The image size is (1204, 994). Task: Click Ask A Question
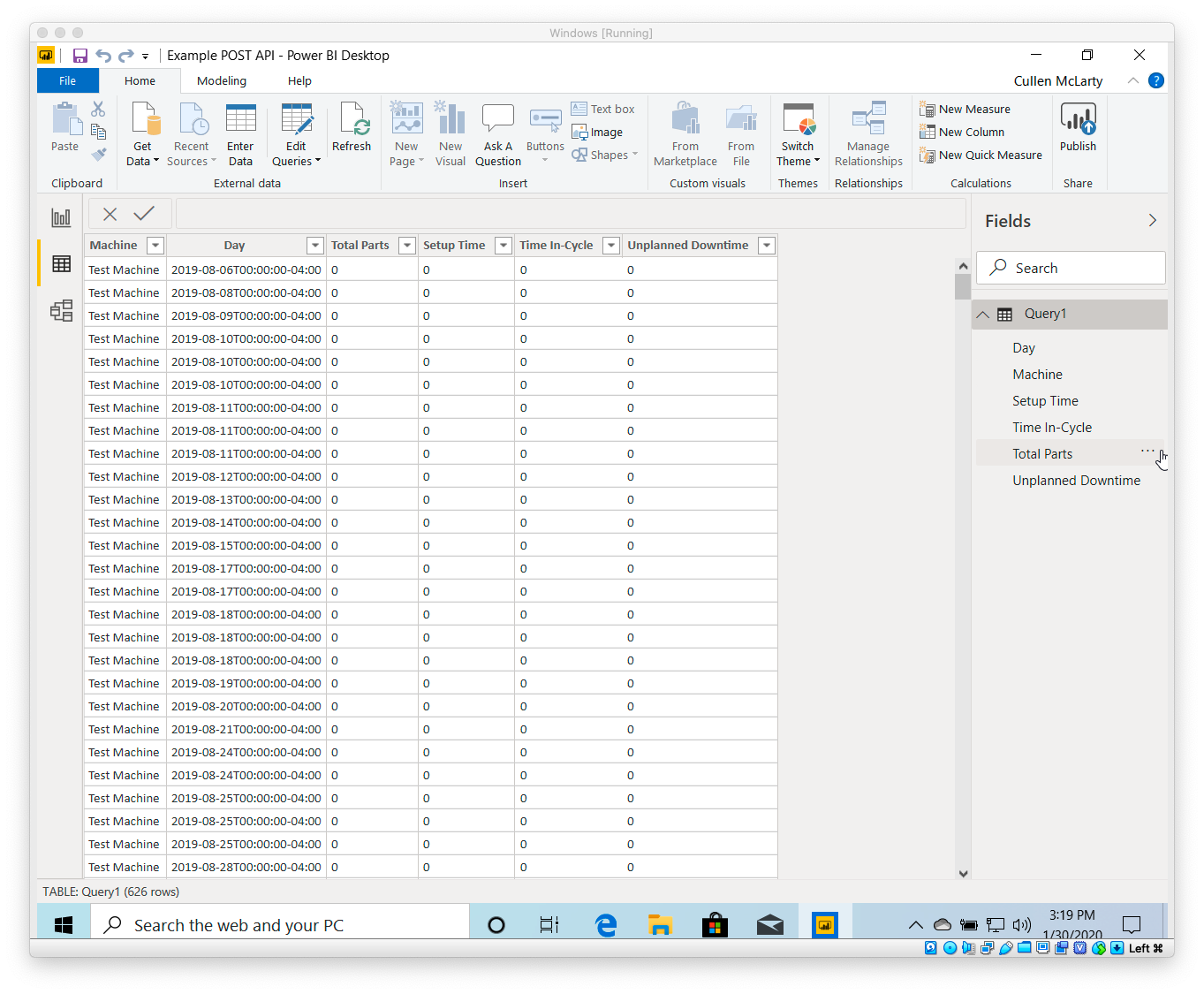[x=498, y=134]
